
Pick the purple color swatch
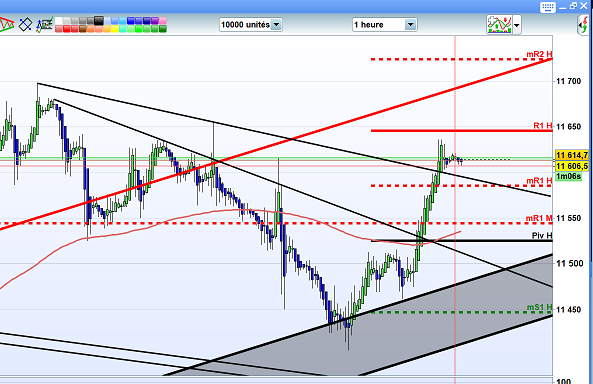pos(155,20)
